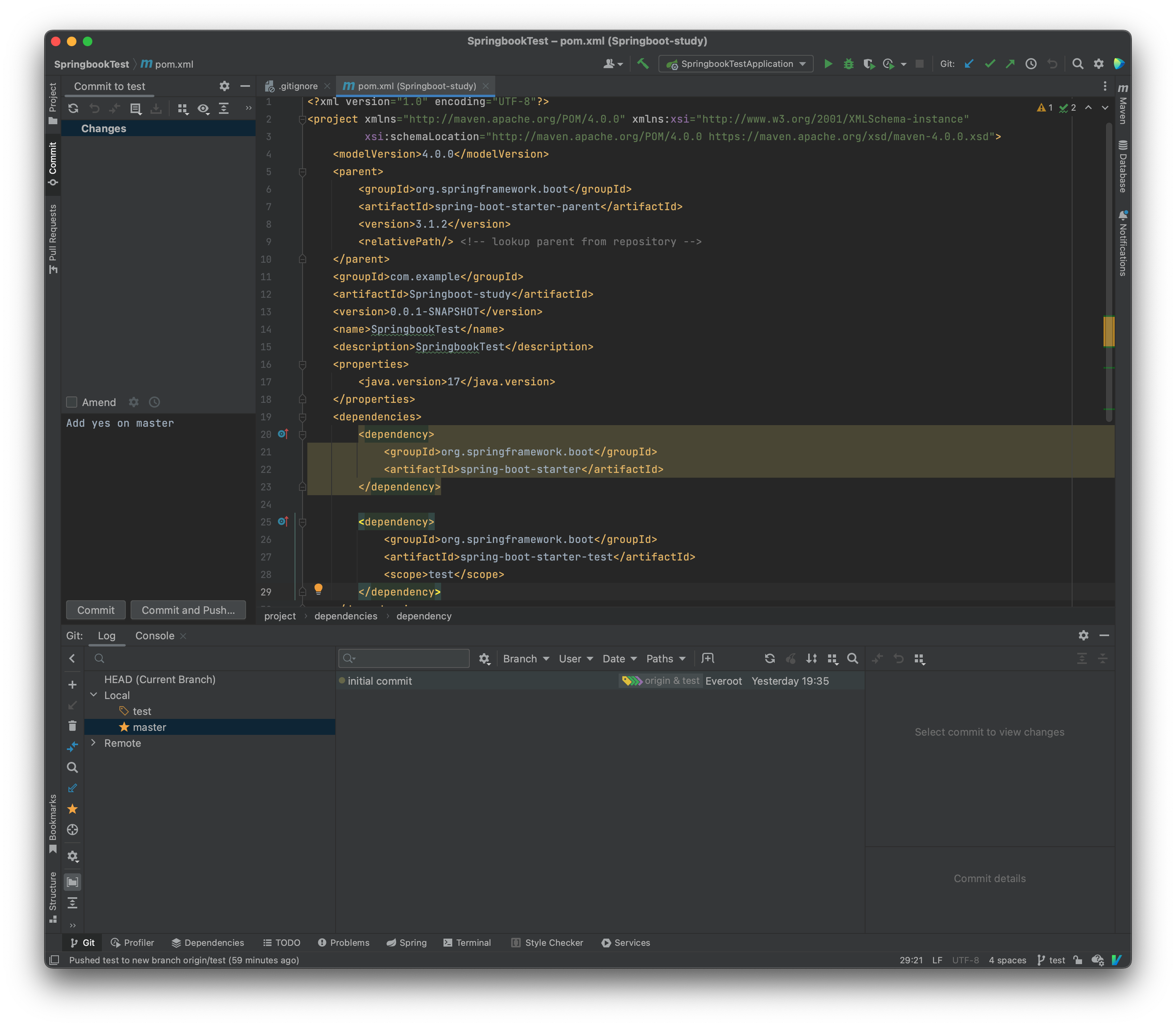Viewport: 1176px width, 1027px height.
Task: Collapse the Local branches node
Action: (x=94, y=695)
